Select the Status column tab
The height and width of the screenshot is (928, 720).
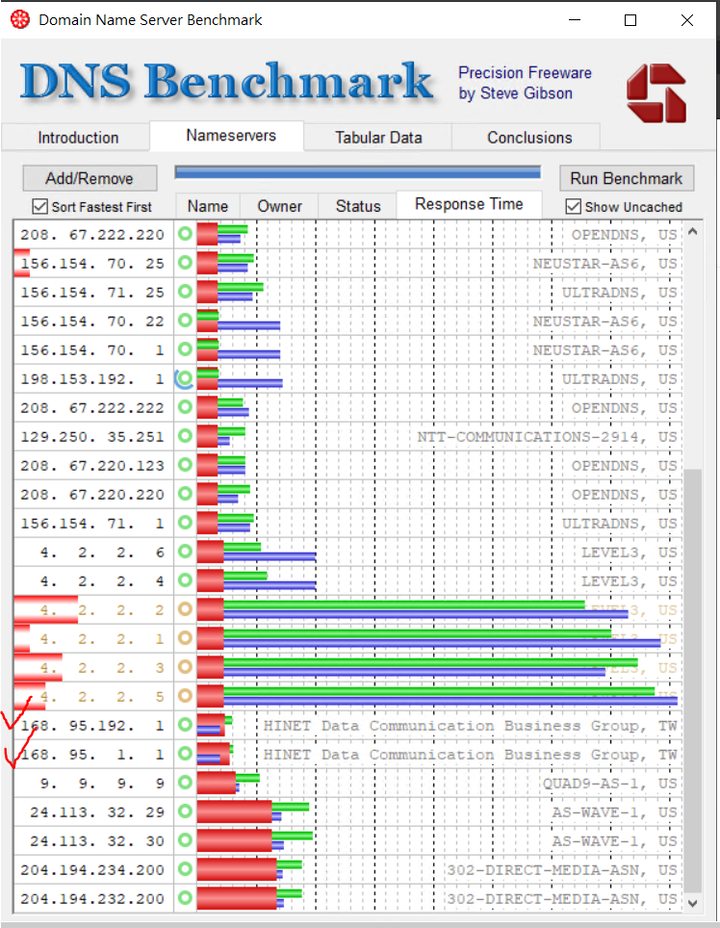(358, 206)
